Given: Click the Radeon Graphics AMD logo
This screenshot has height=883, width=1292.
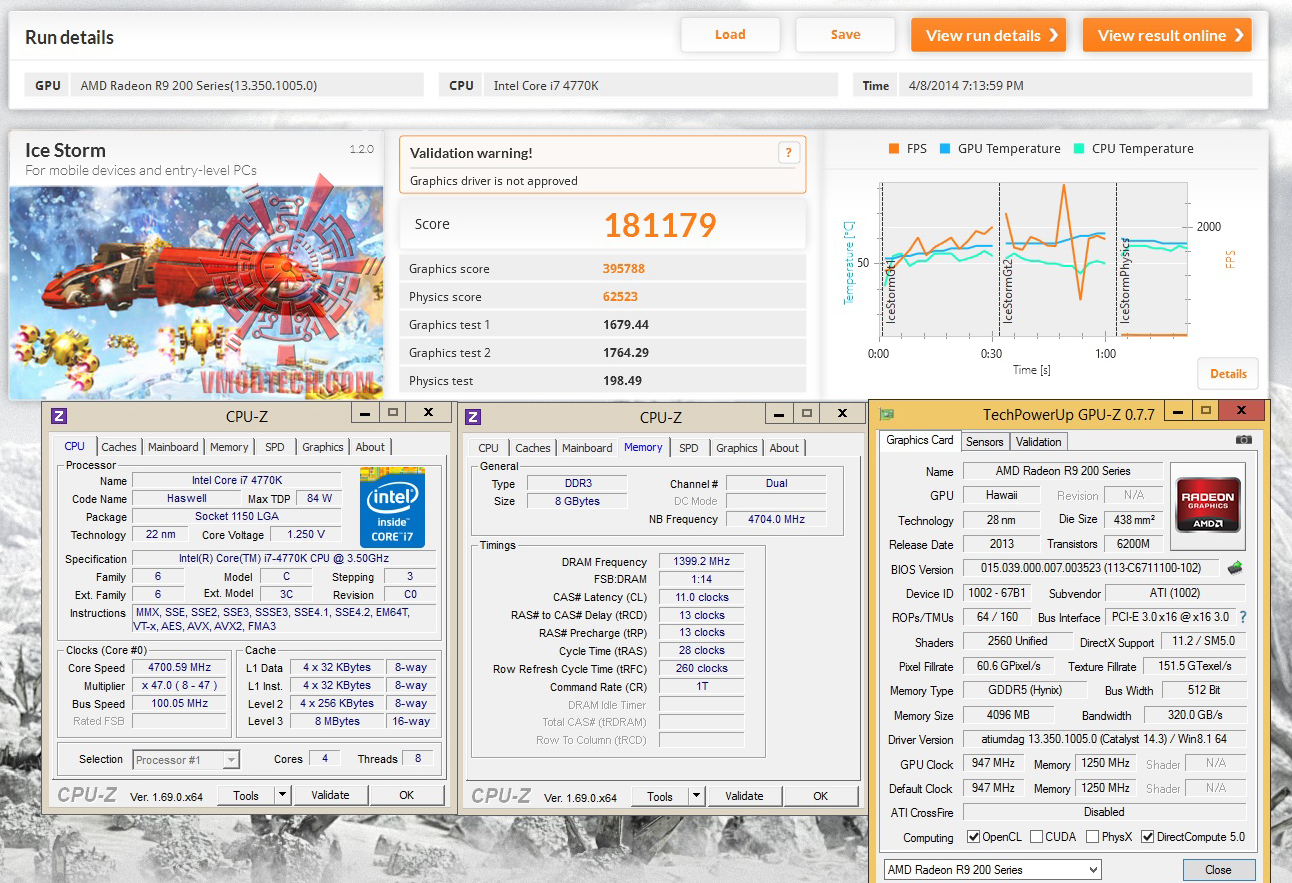Looking at the screenshot, I should 1208,497.
